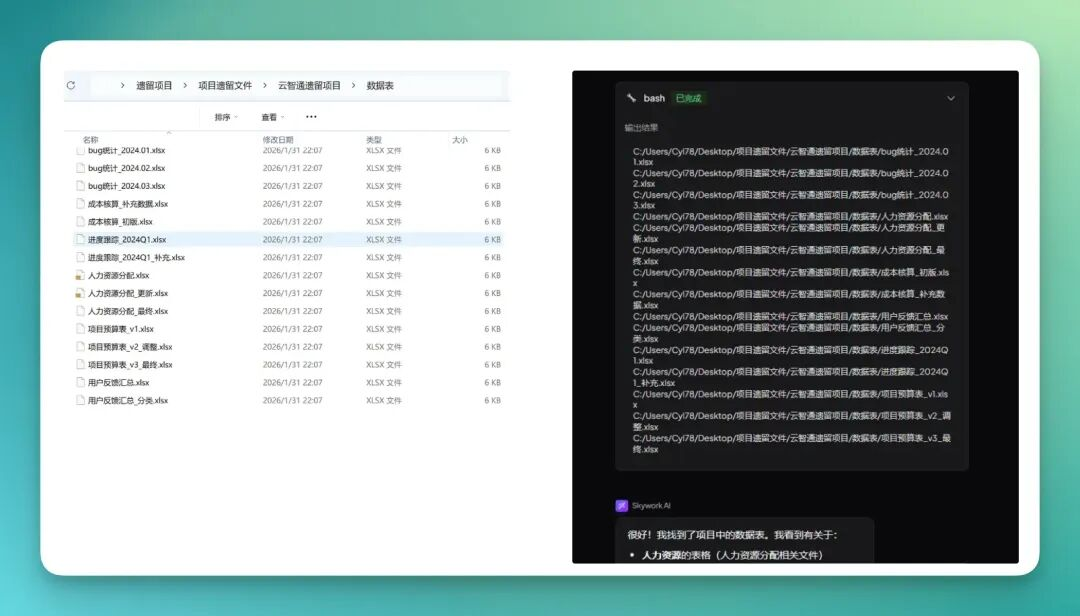Click the 已完成 status badge

688,98
